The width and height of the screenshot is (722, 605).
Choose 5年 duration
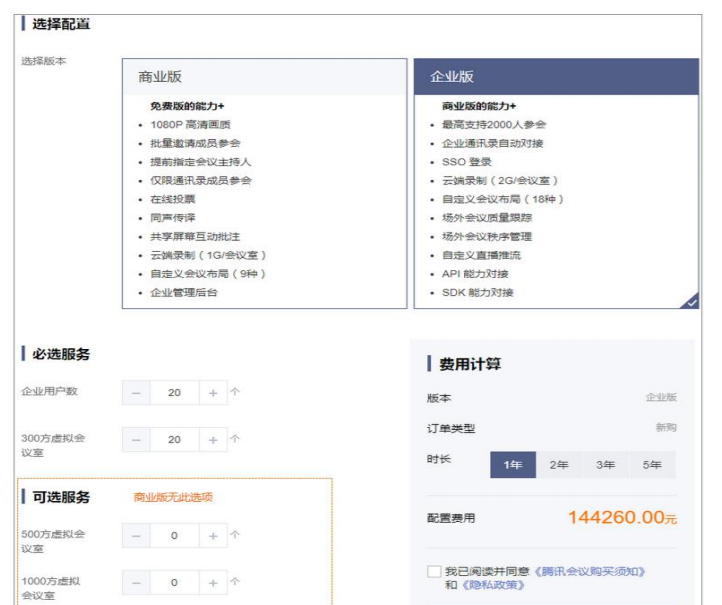(652, 465)
